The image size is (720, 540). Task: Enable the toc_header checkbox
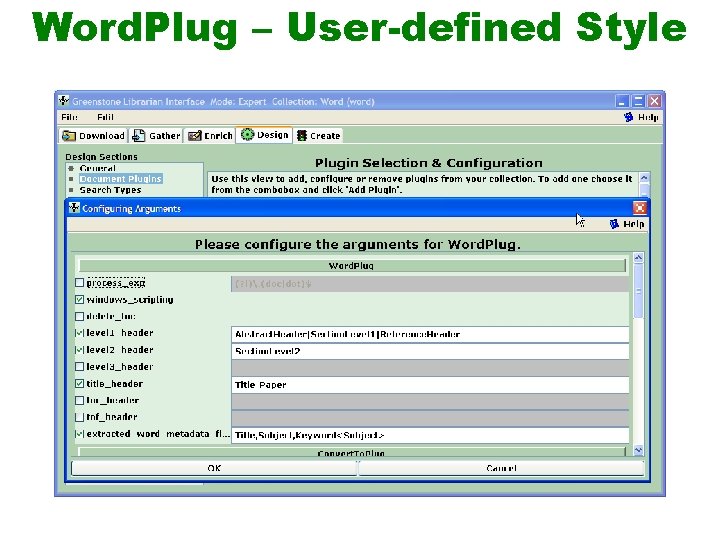79,400
